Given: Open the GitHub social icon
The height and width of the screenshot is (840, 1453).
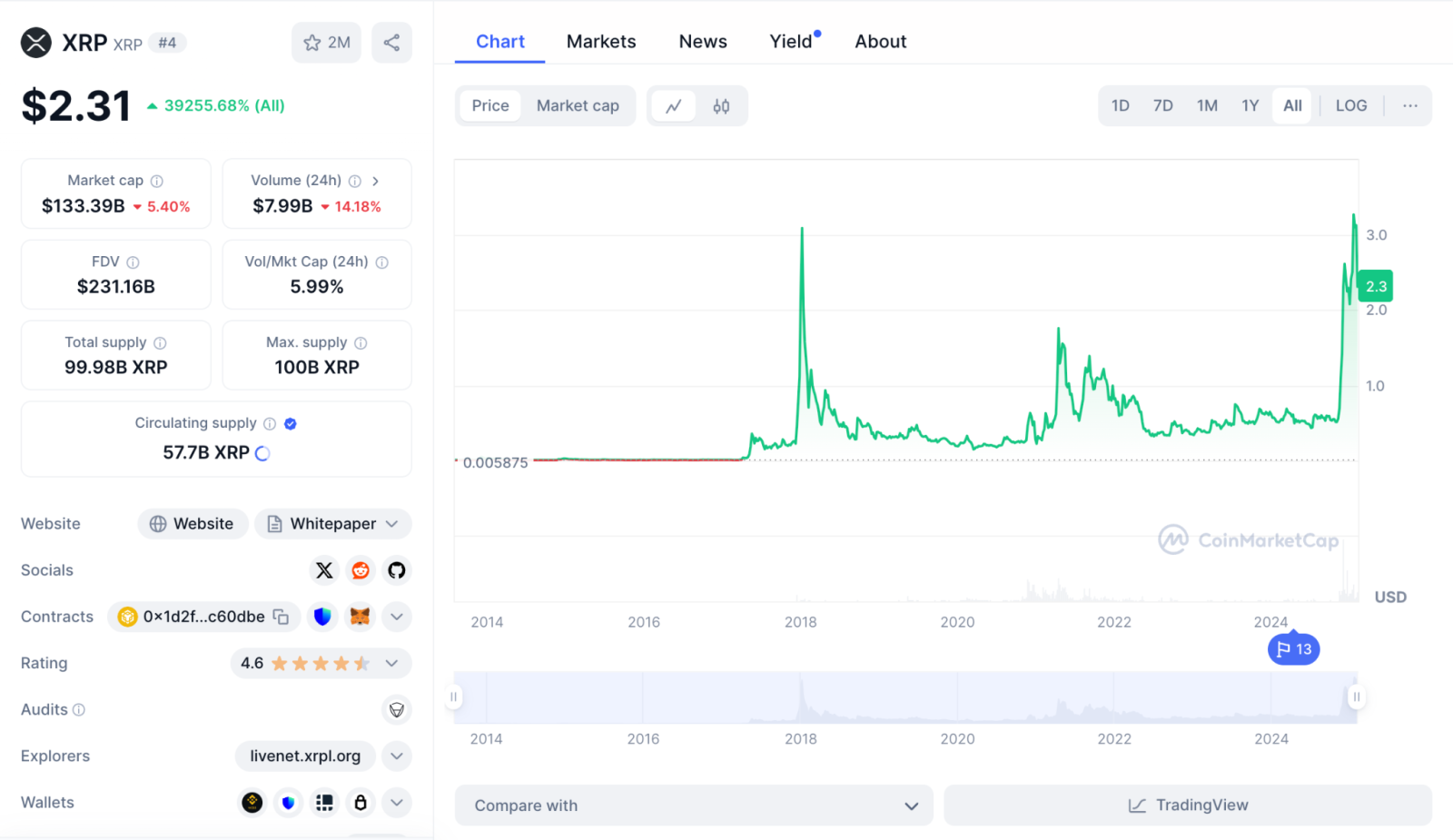Looking at the screenshot, I should pyautogui.click(x=397, y=570).
